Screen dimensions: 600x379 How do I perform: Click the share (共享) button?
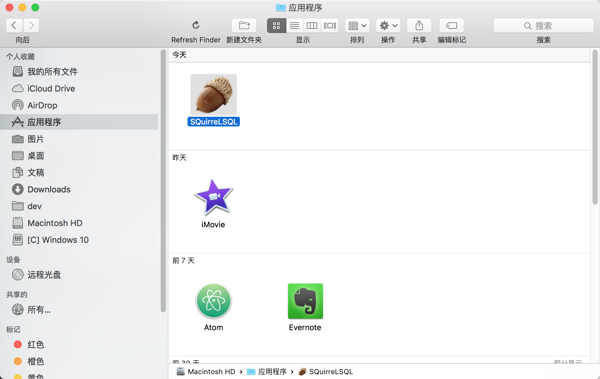(x=419, y=26)
